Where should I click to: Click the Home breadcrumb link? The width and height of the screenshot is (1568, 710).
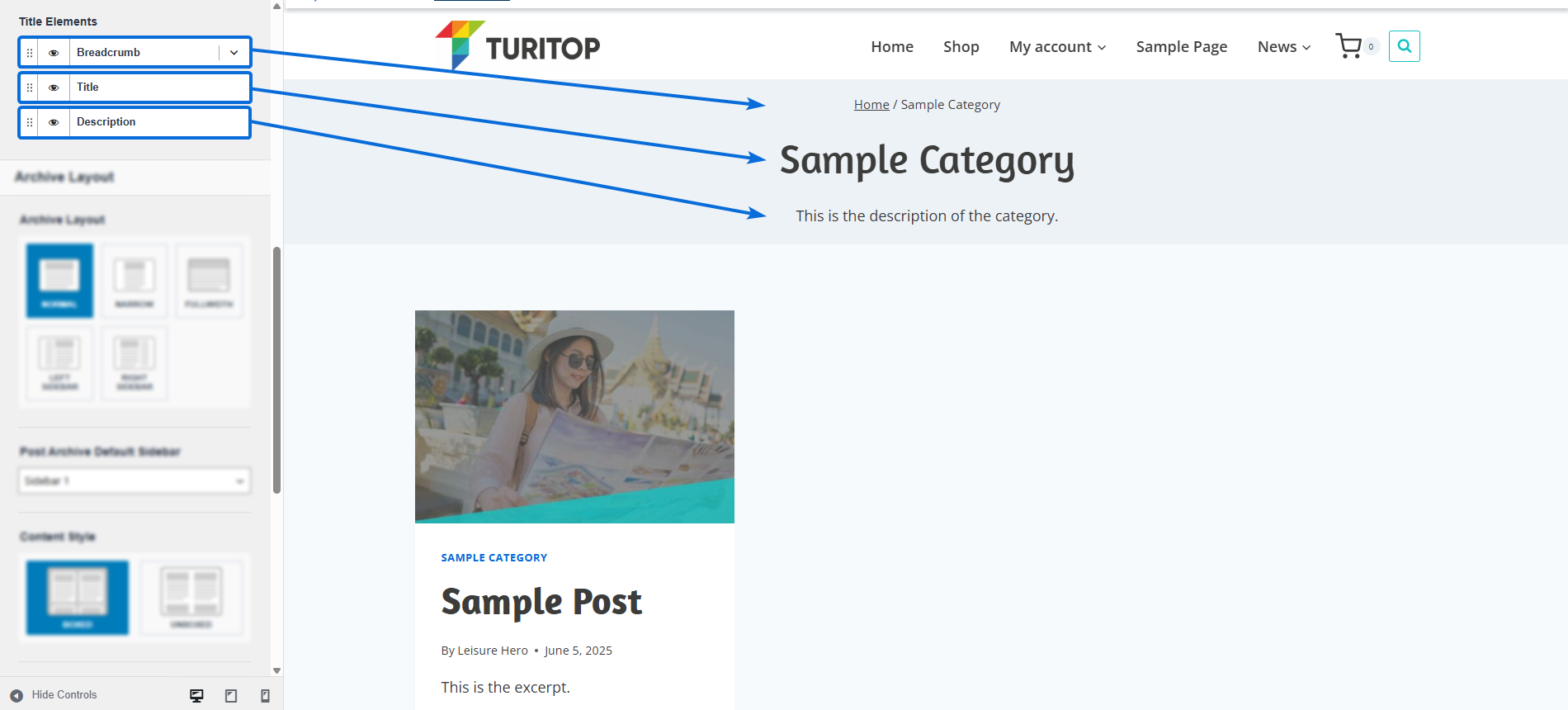coord(871,105)
